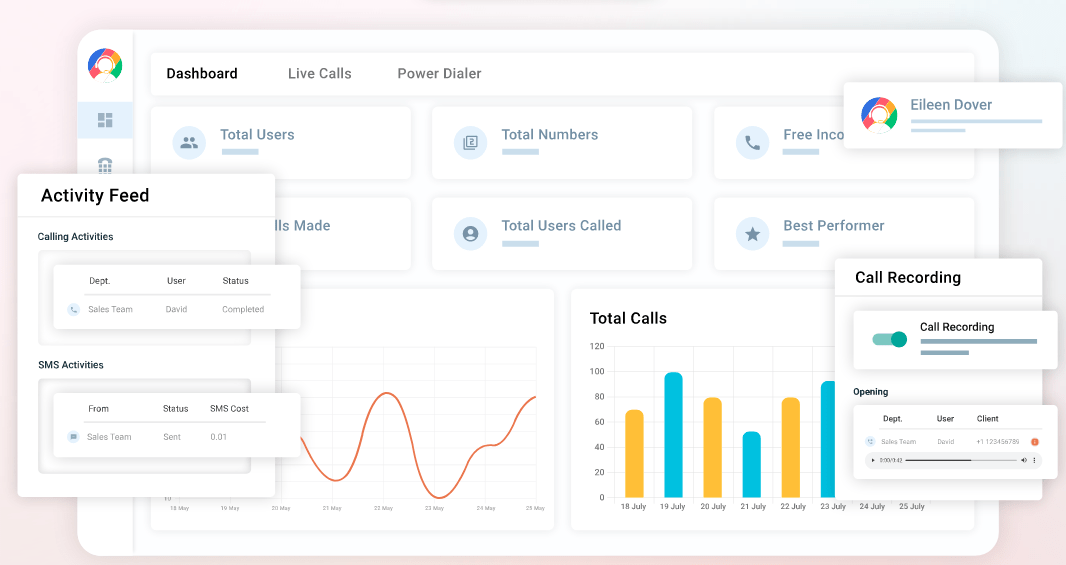
Task: Open the audio player three-dot options menu
Action: (1035, 460)
